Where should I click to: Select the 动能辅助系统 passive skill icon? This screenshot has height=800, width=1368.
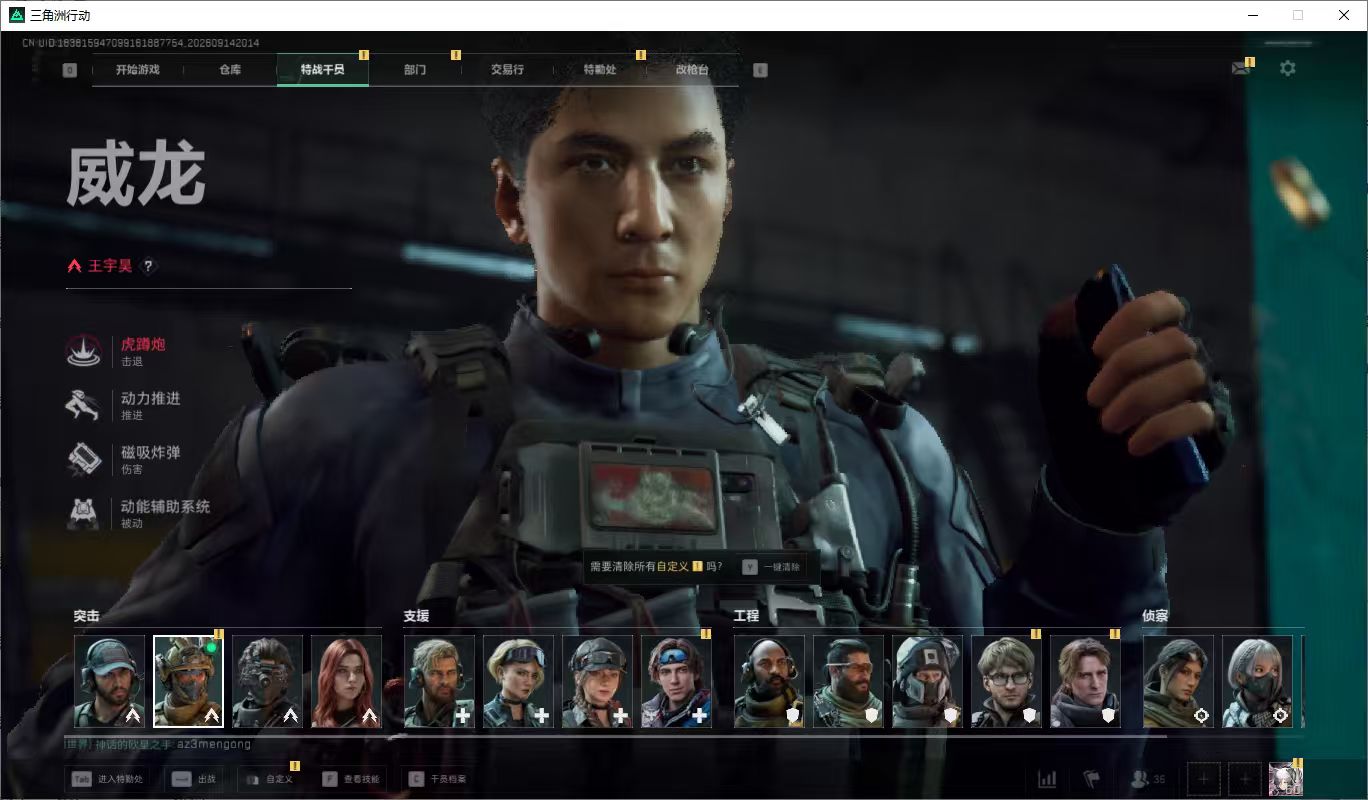click(x=84, y=512)
